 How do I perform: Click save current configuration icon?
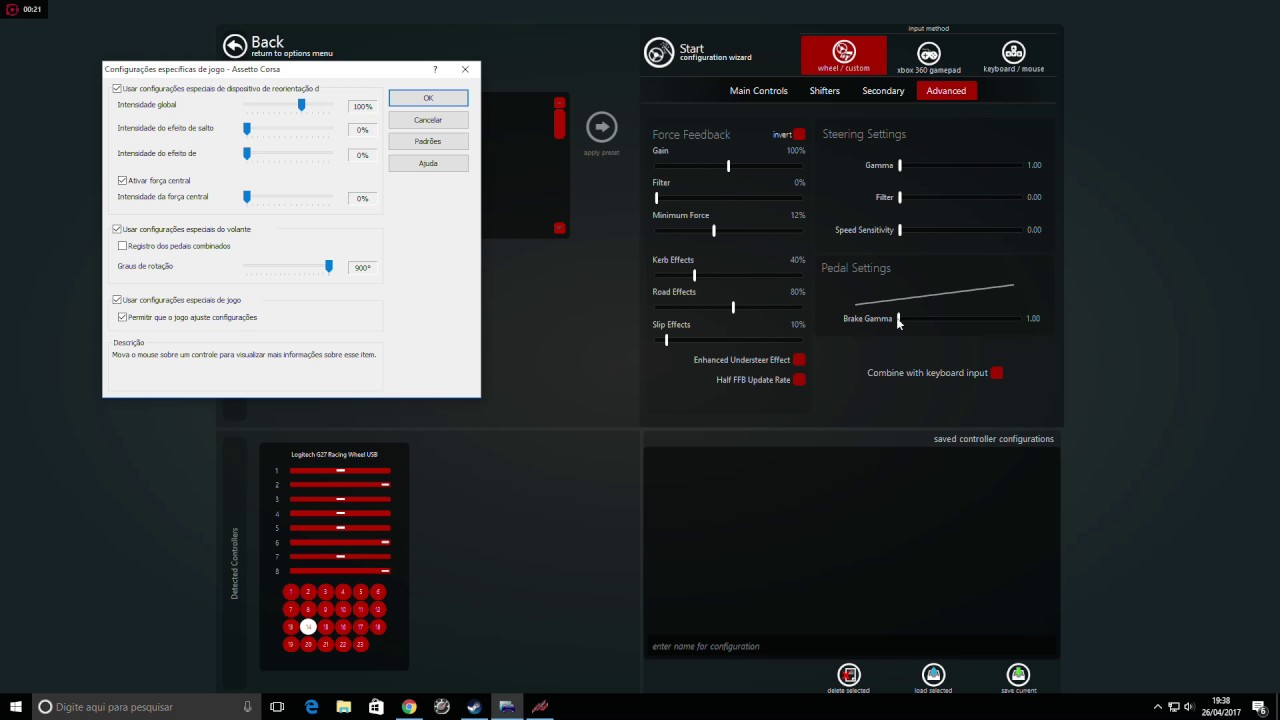1018,675
